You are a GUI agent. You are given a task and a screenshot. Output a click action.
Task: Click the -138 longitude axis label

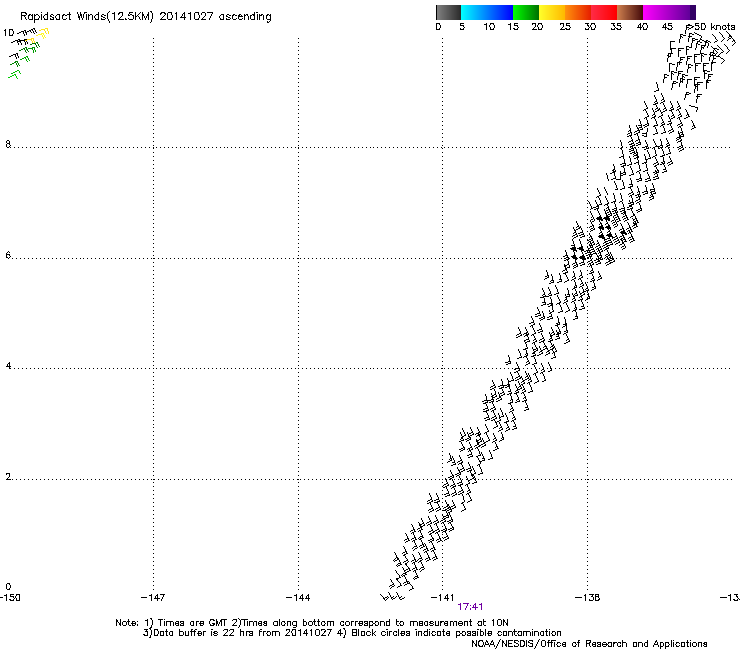(x=588, y=598)
